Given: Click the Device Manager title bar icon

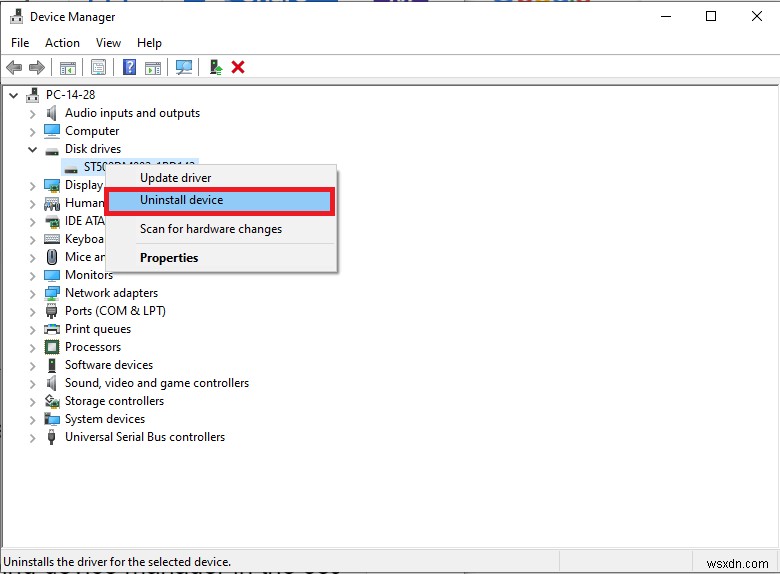Looking at the screenshot, I should (x=16, y=16).
